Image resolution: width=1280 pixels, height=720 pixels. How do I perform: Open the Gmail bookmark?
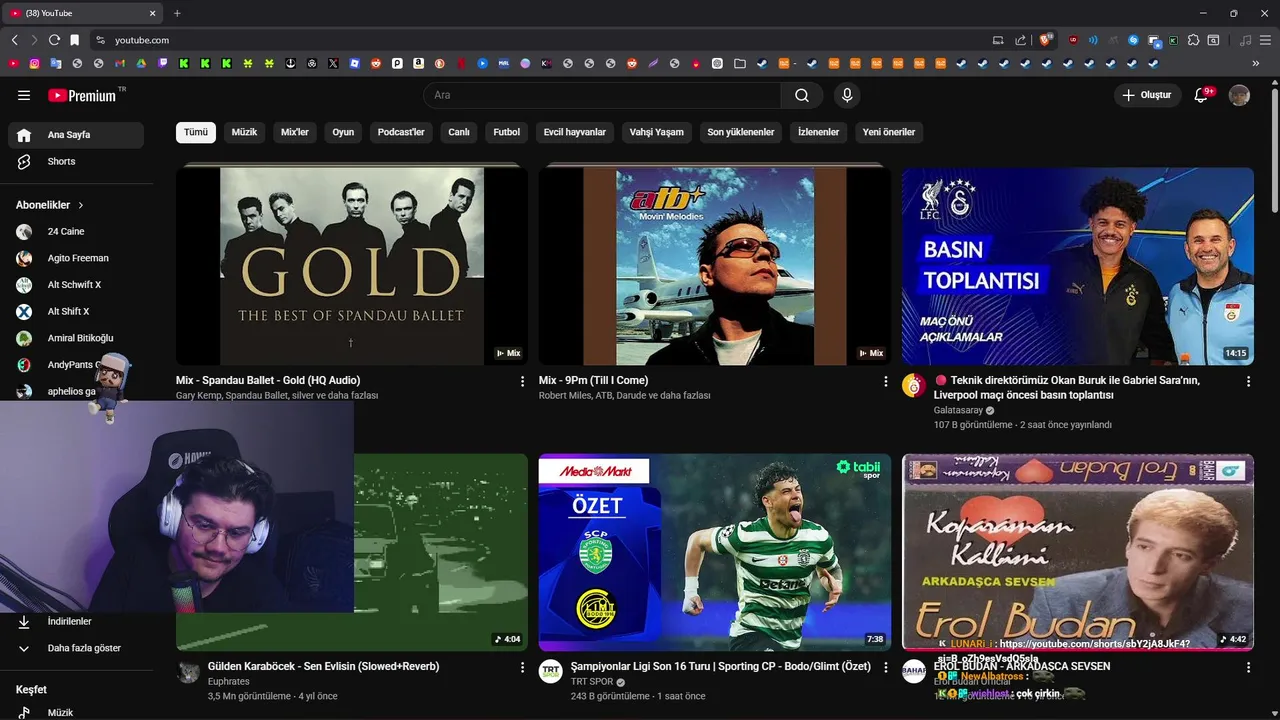(120, 63)
